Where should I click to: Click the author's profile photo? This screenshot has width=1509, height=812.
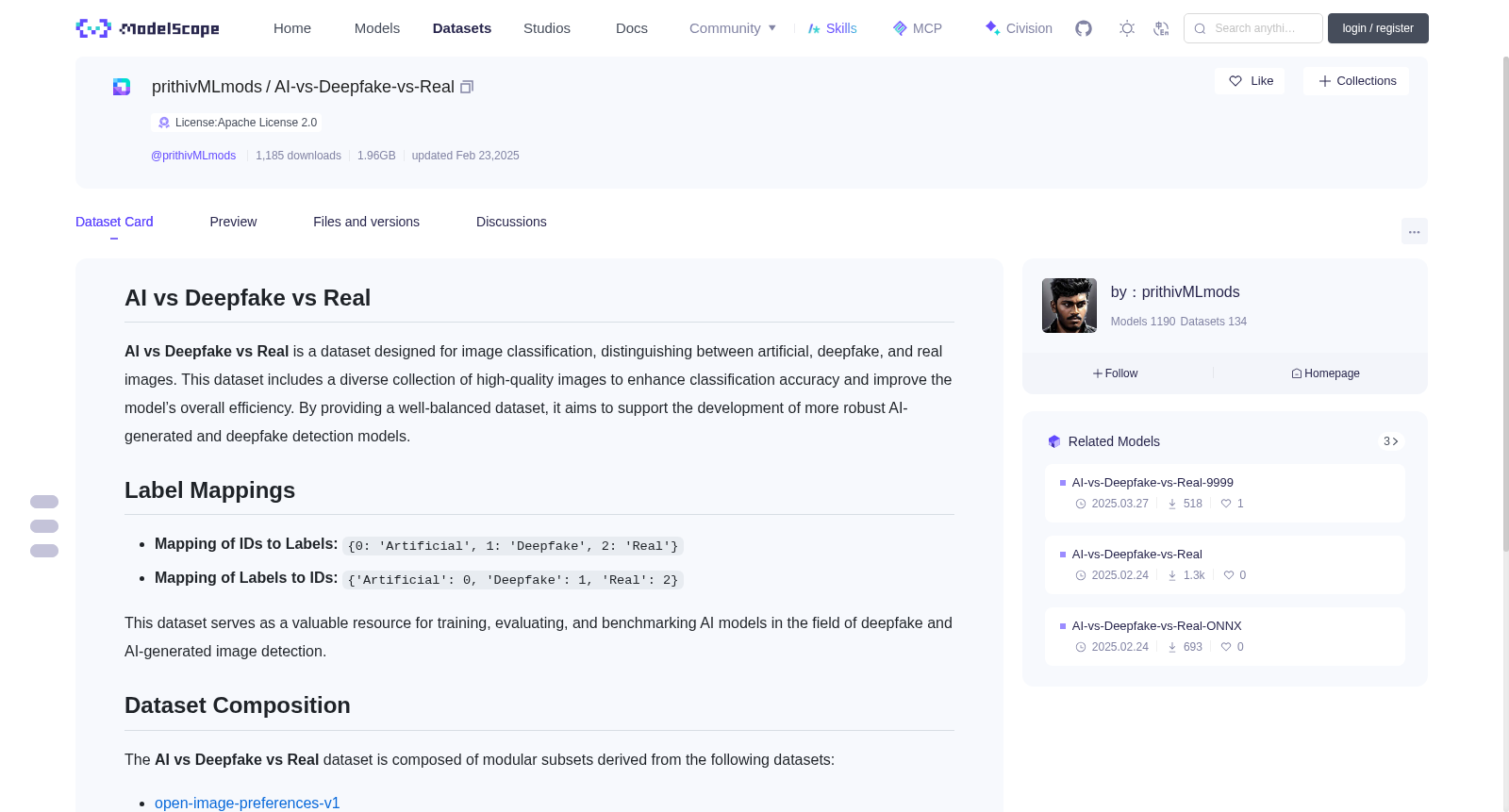coord(1070,306)
